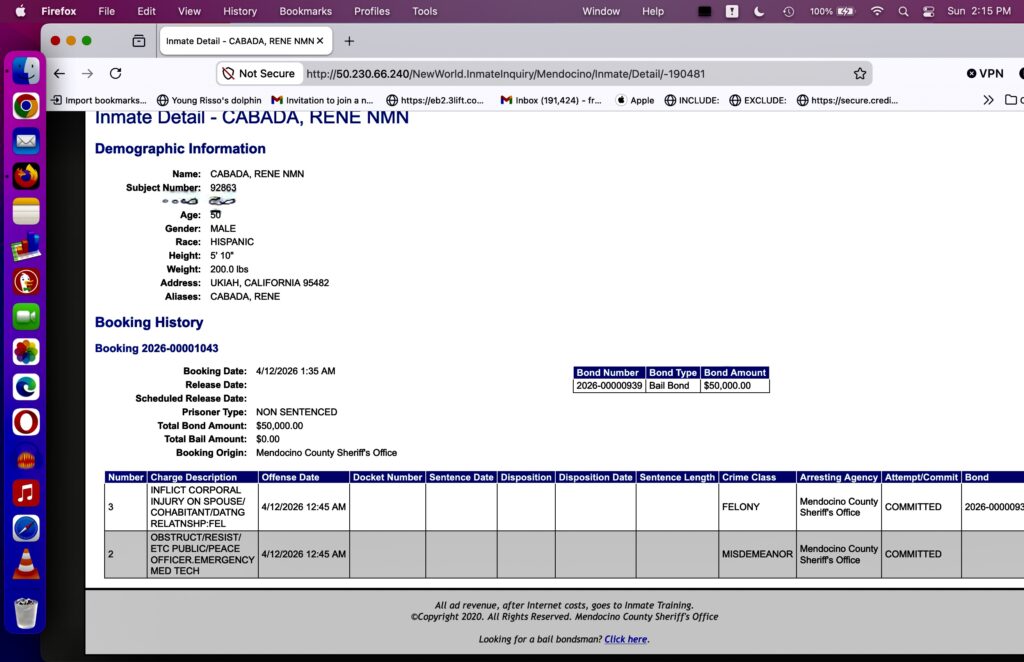
Task: Click the Not Secure shield icon
Action: 228,74
